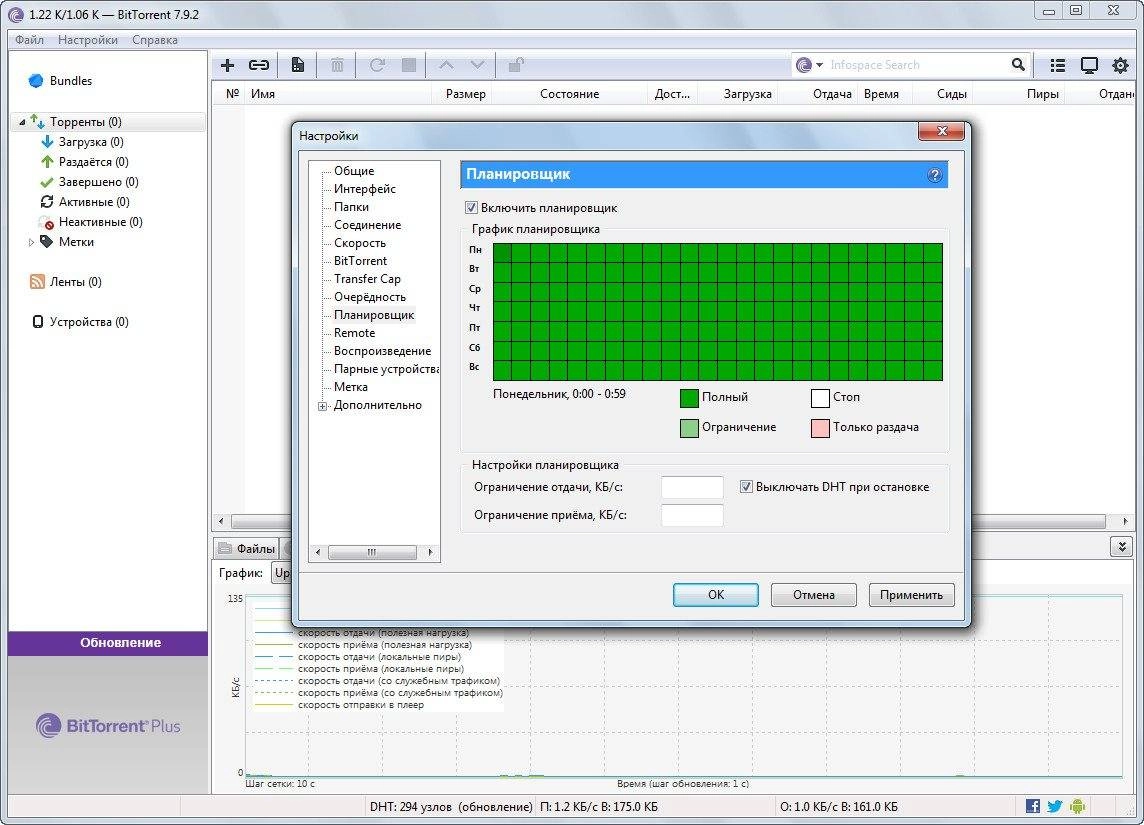This screenshot has height=825, width=1144.
Task: Select Общие in settings tree
Action: (x=354, y=171)
